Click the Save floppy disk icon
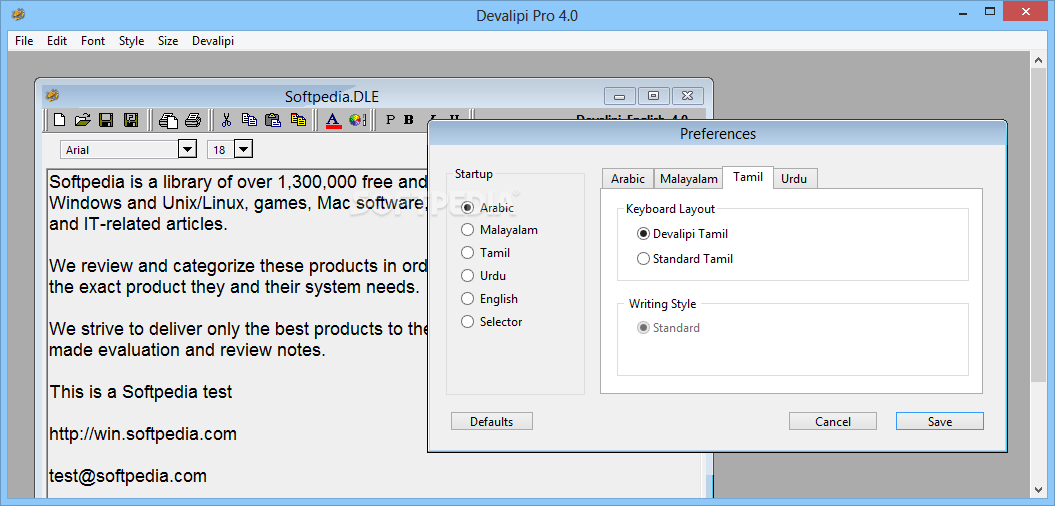 click(x=106, y=120)
